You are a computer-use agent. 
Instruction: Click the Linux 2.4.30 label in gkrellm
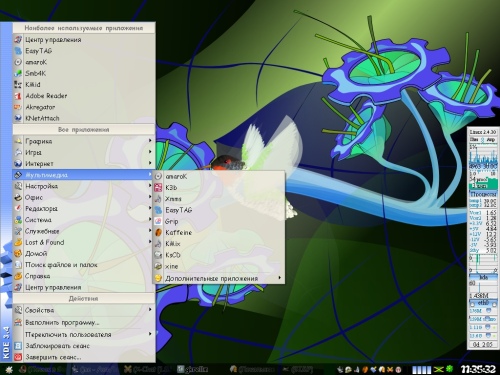tap(482, 132)
